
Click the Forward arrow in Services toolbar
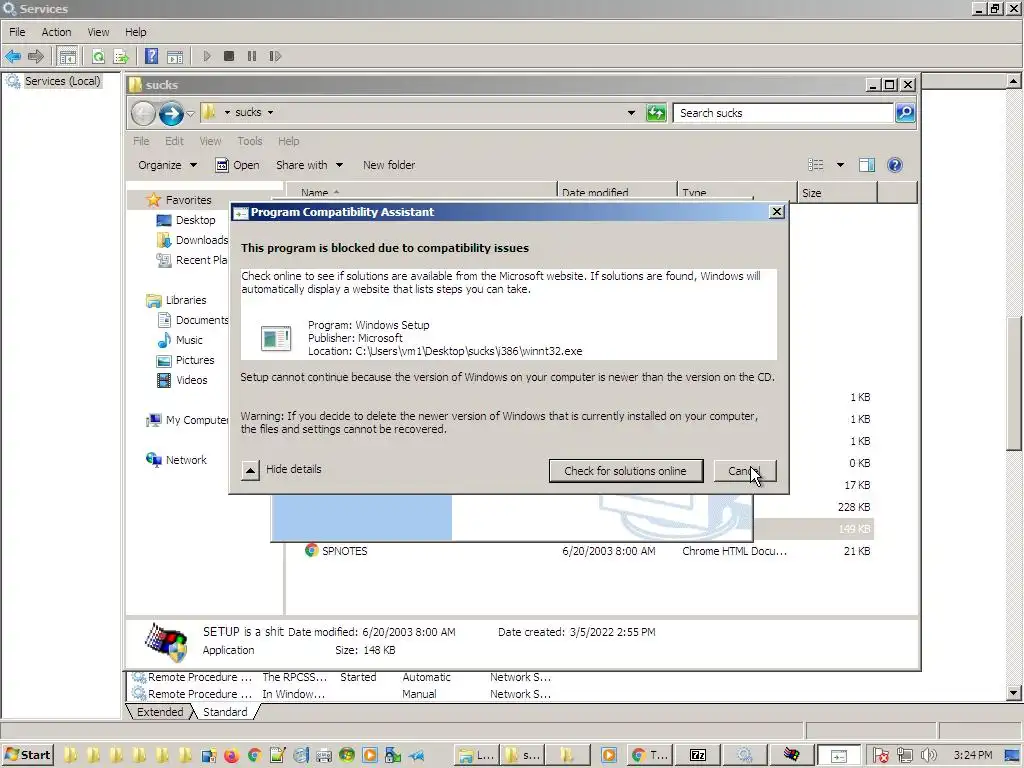36,56
